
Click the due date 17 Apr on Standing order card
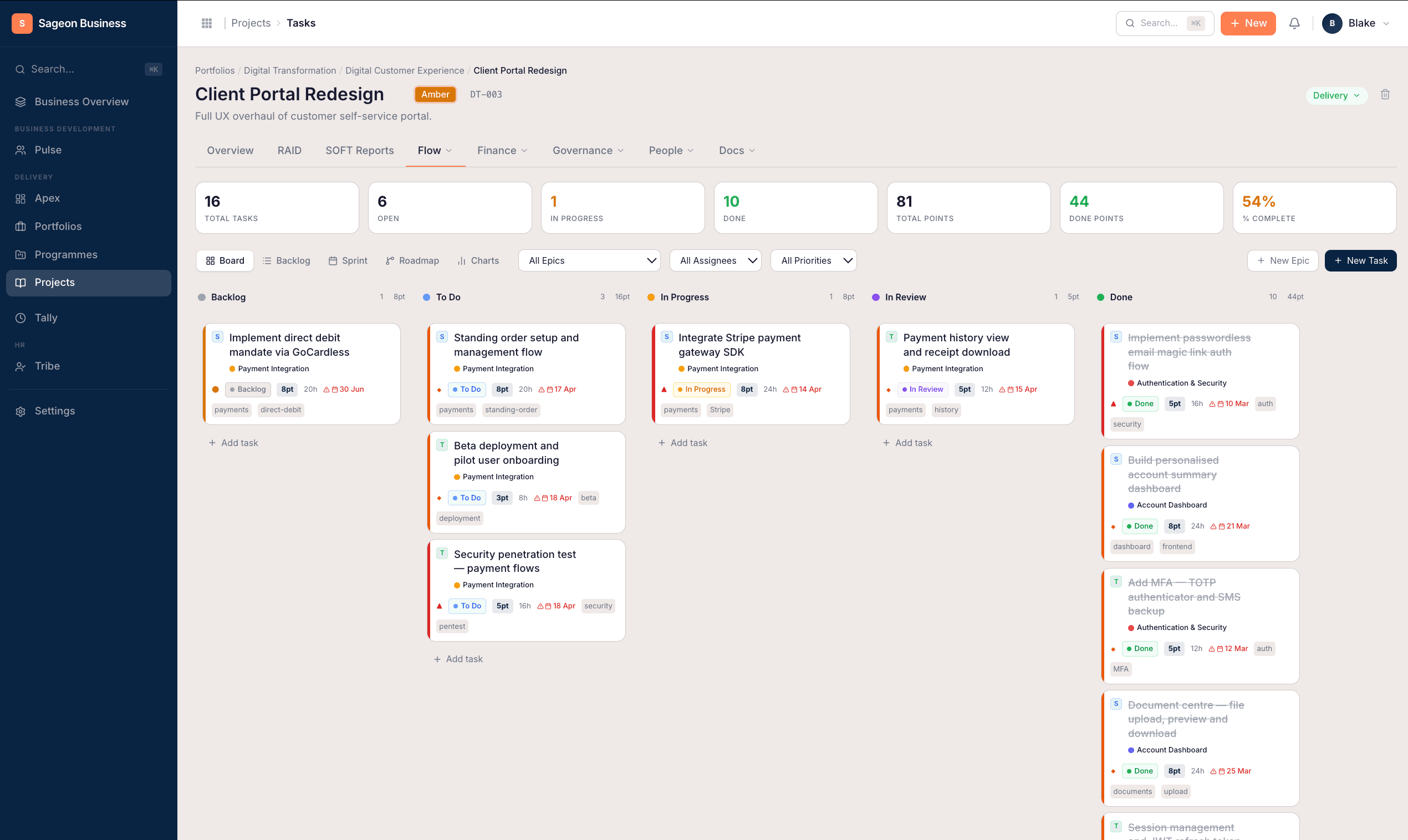(557, 390)
